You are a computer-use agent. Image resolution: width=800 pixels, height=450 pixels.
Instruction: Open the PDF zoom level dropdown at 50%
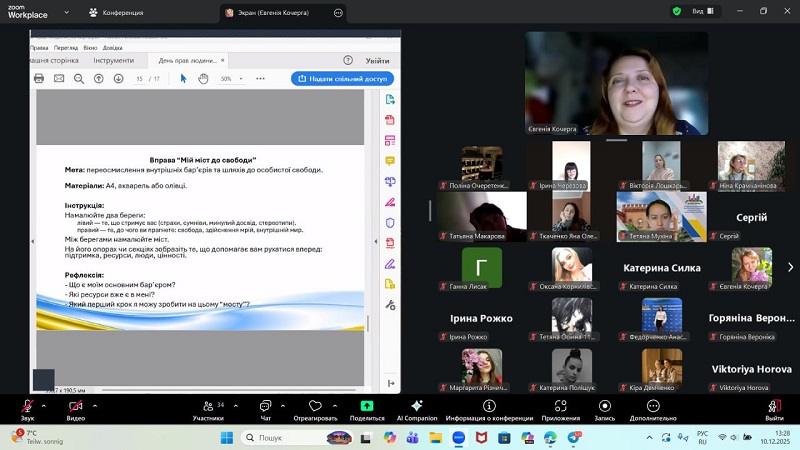coord(232,78)
